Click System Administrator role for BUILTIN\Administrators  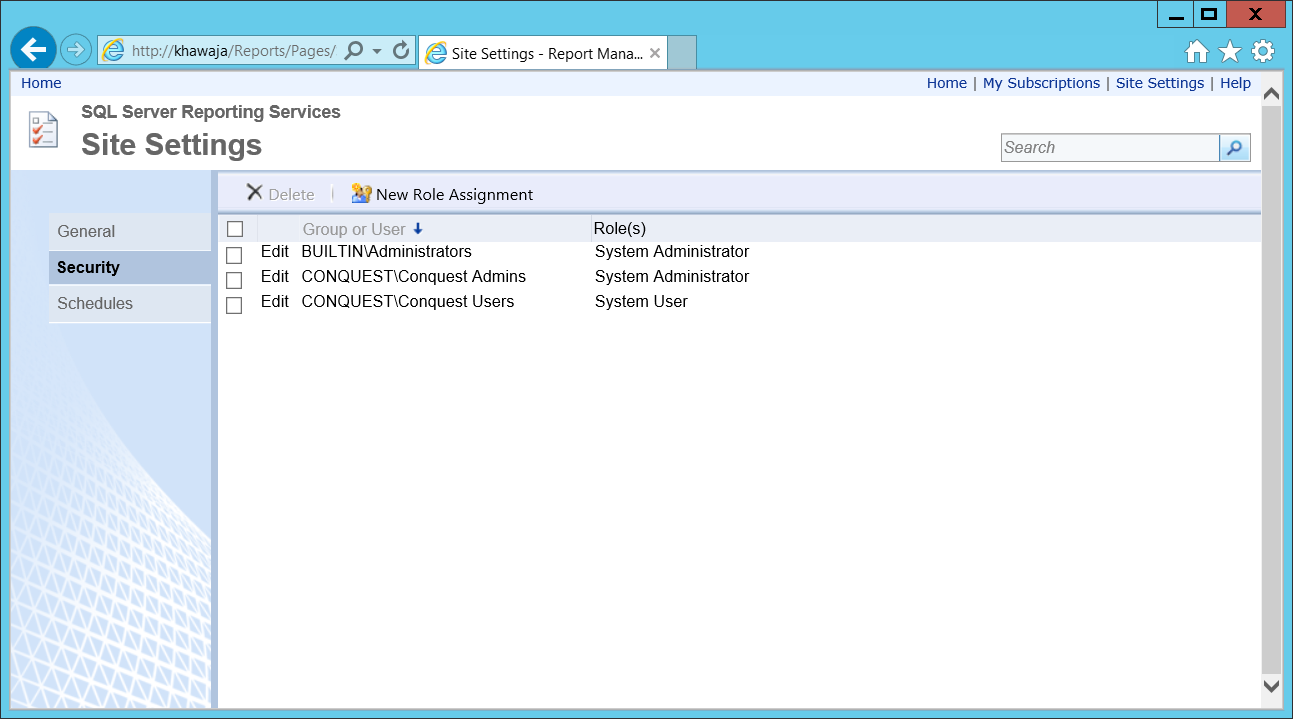pos(672,252)
